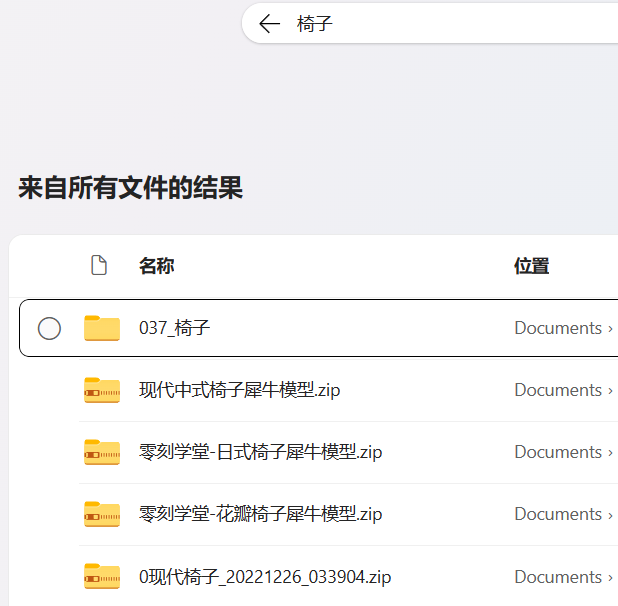Viewport: 618px width, 606px height.
Task: Open the file 0现代椅子_20221226_033904.zip
Action: [265, 577]
